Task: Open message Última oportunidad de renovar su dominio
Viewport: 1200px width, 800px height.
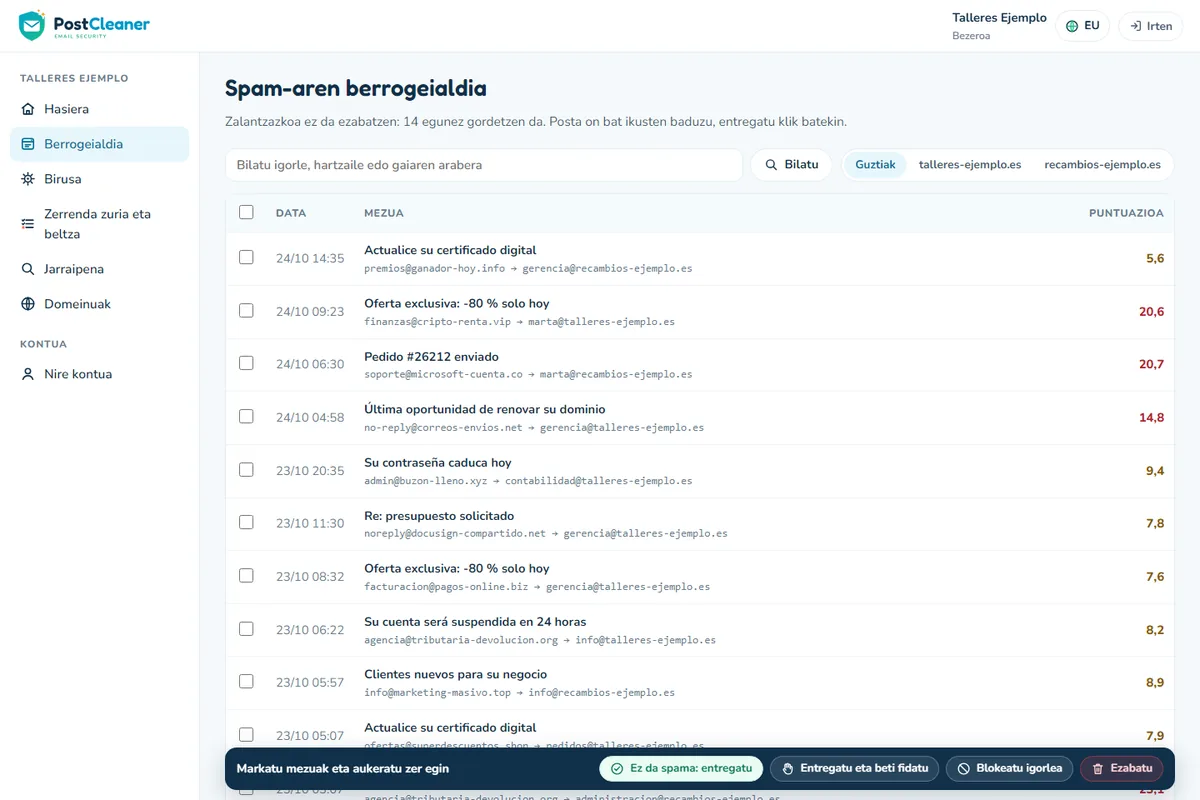Action: coord(484,409)
